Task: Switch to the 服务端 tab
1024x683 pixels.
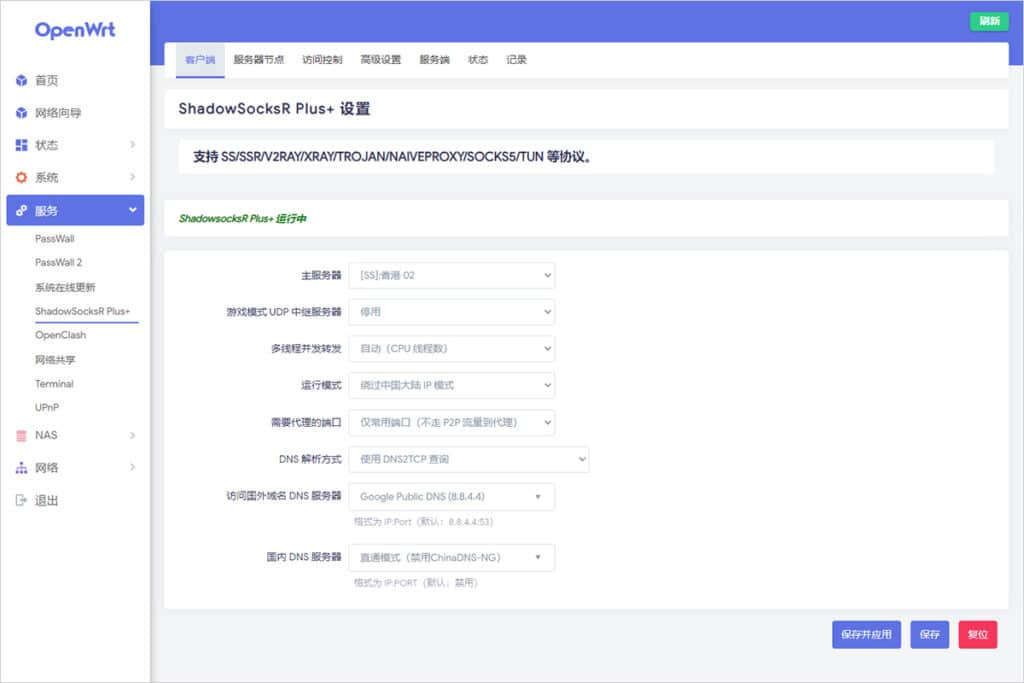Action: tap(434, 60)
